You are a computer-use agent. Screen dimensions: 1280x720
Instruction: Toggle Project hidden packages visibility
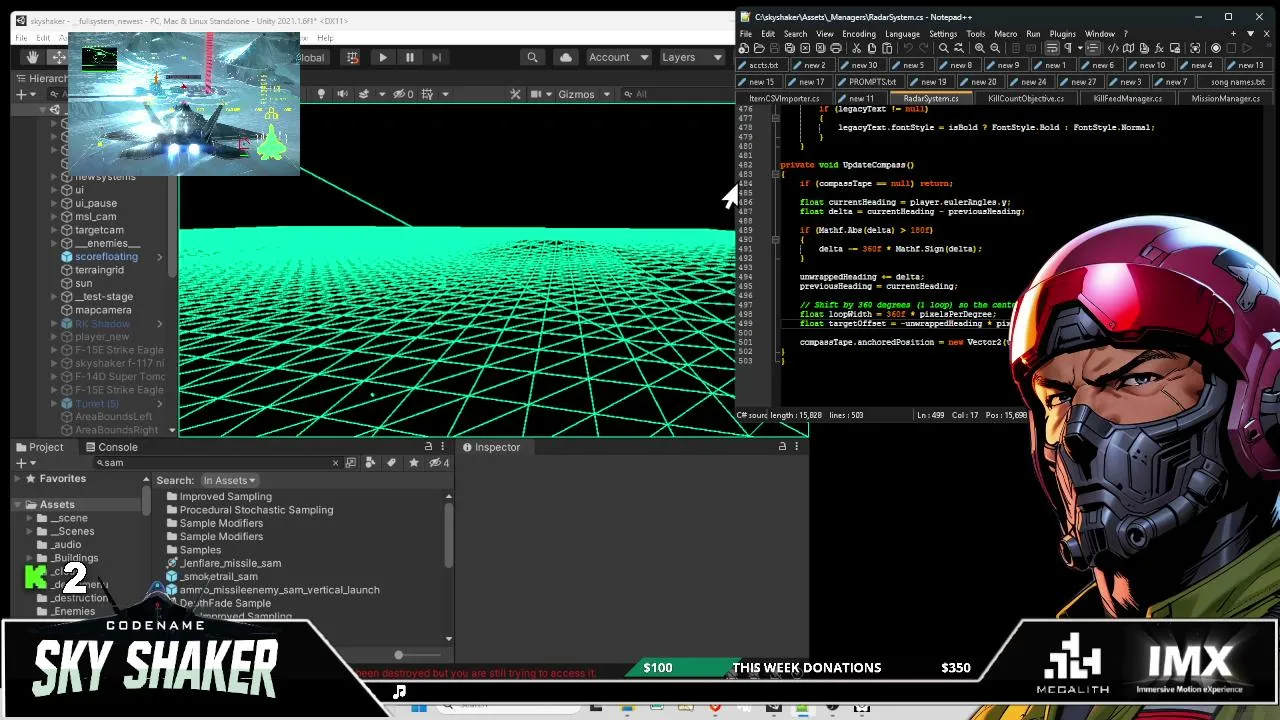click(x=441, y=463)
